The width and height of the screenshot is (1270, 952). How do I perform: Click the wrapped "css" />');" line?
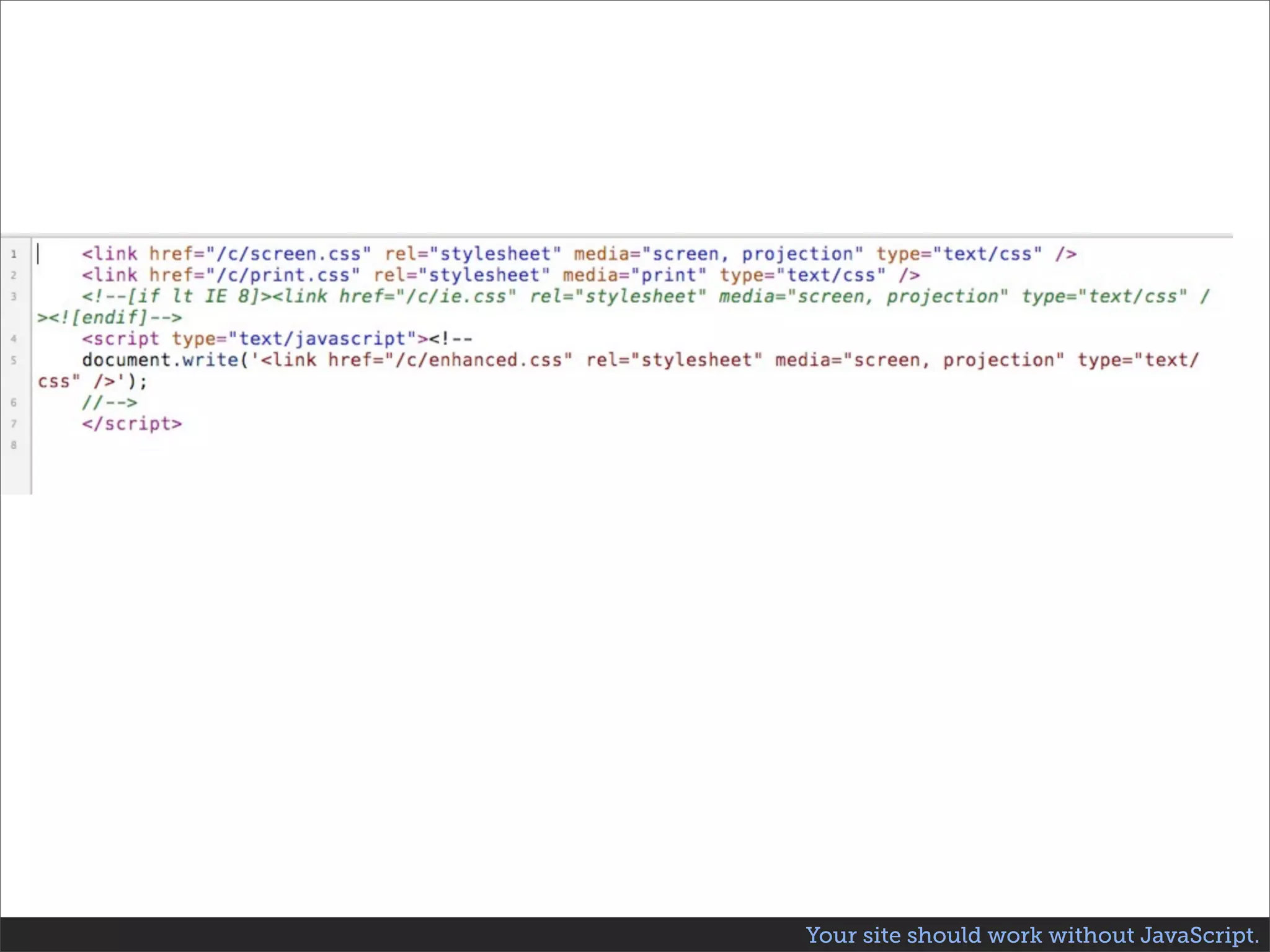coord(92,381)
